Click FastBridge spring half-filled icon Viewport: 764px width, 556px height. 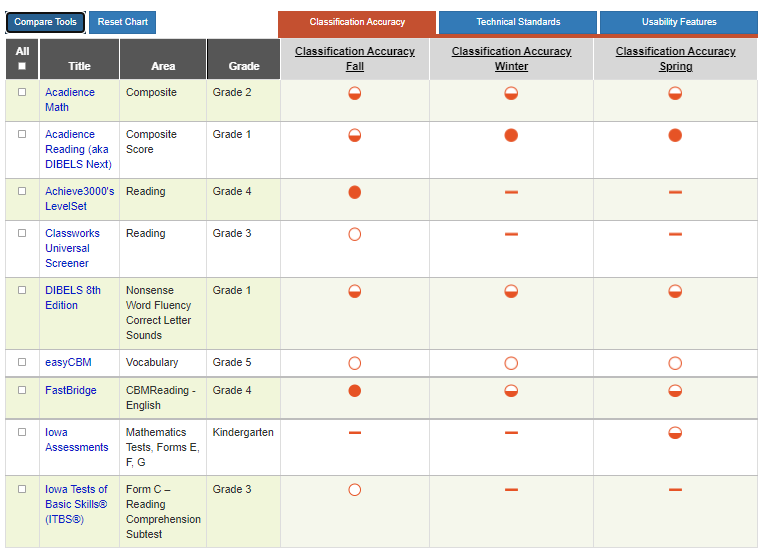pyautogui.click(x=675, y=391)
